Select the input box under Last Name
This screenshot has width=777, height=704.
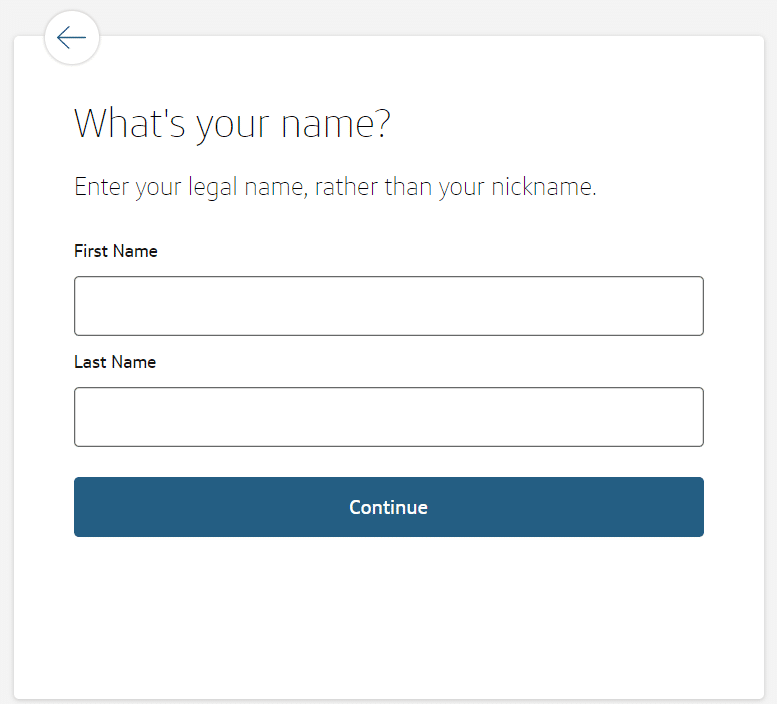point(388,417)
